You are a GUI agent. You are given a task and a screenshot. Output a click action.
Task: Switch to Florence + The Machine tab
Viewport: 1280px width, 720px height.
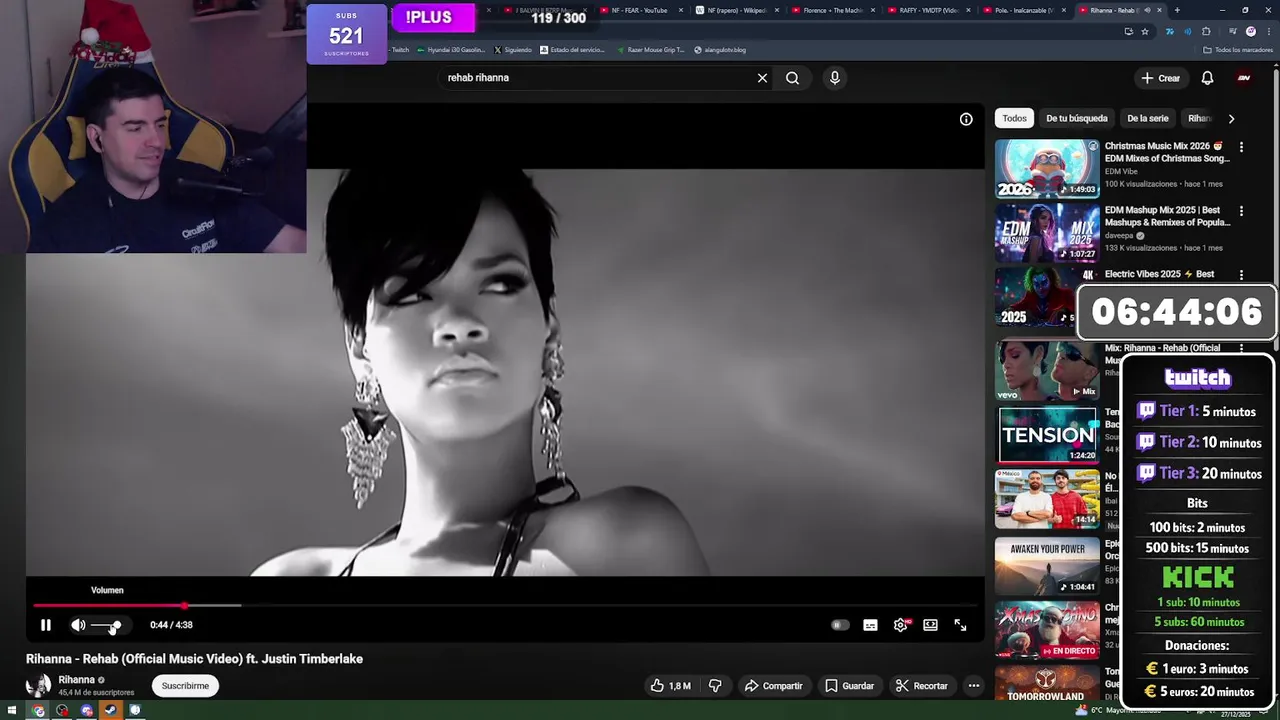[x=831, y=10]
